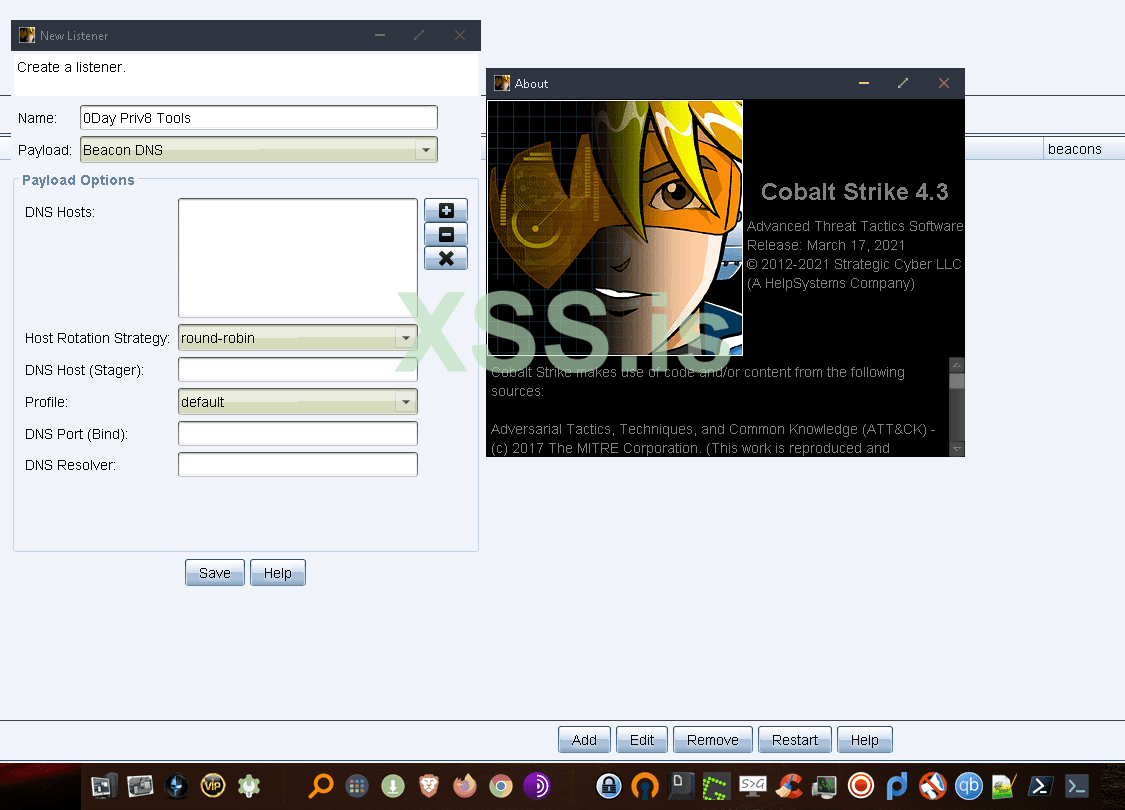Click the Remove listener button

(x=712, y=740)
